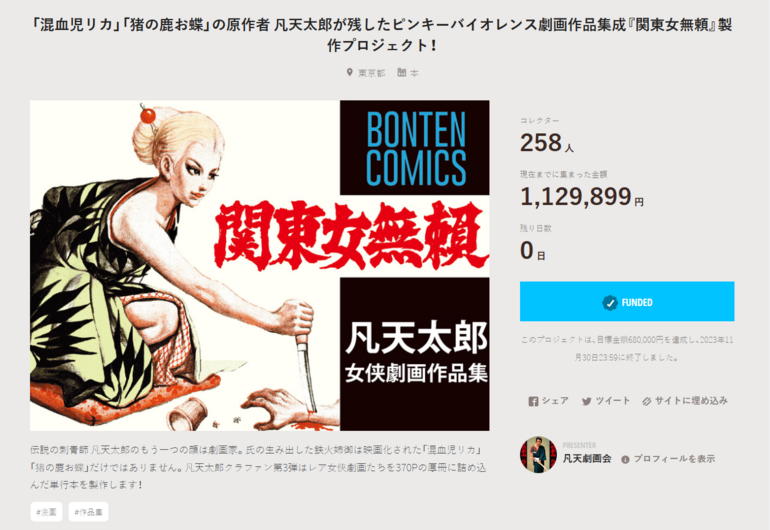Open the プロフィールを表示 profile link
The image size is (770, 530).
(674, 459)
